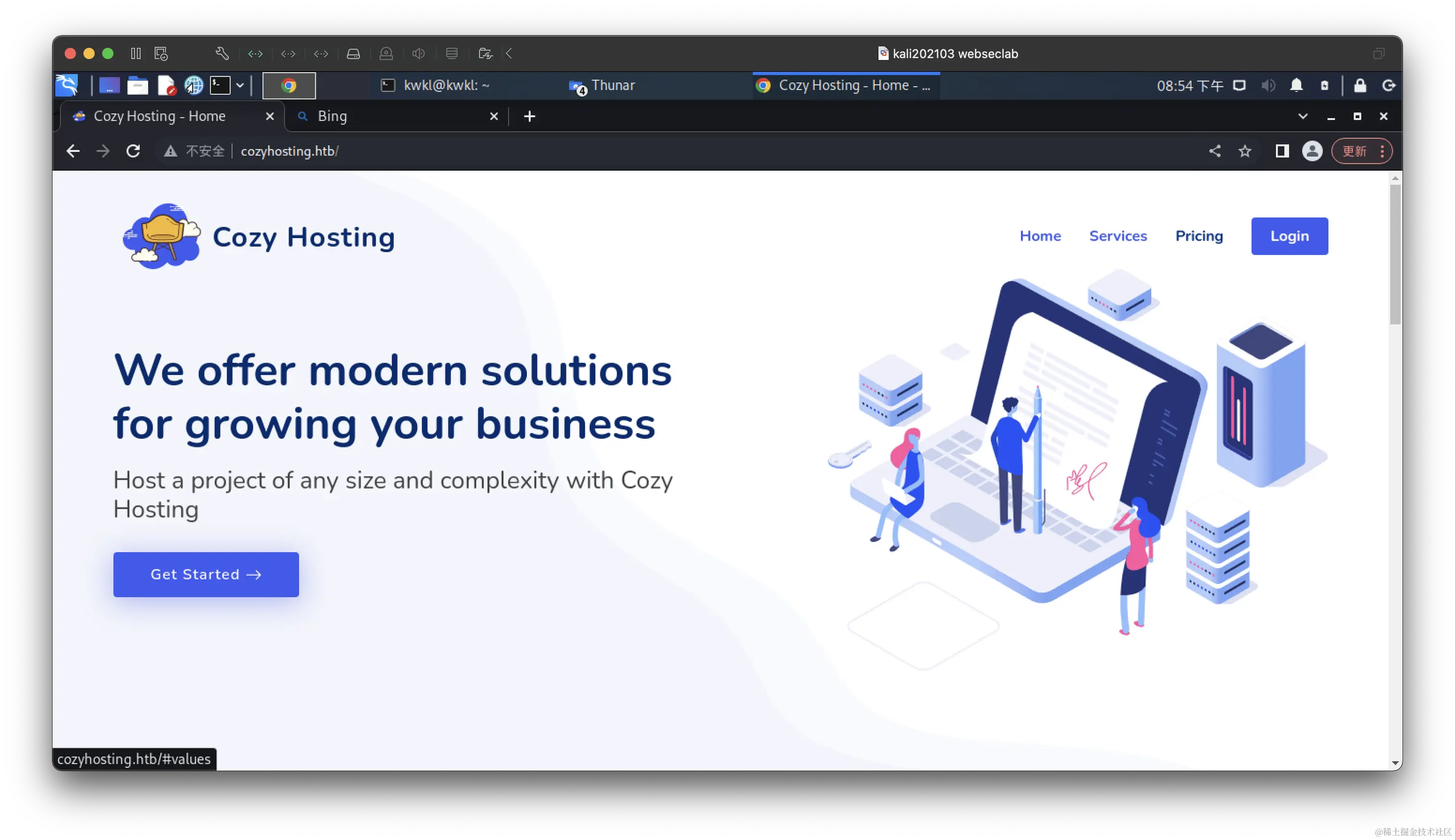The height and width of the screenshot is (840, 1455).
Task: Toggle VM pause button in titlebar
Action: point(136,54)
